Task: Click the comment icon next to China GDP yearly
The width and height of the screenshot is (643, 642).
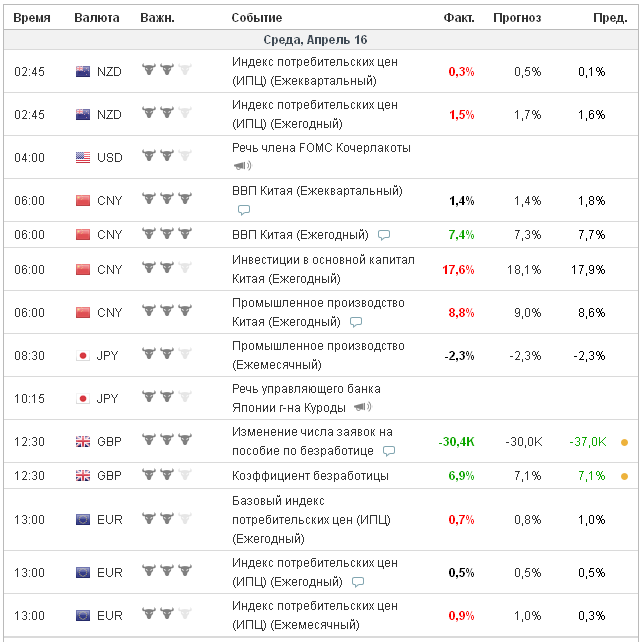Action: pos(383,235)
